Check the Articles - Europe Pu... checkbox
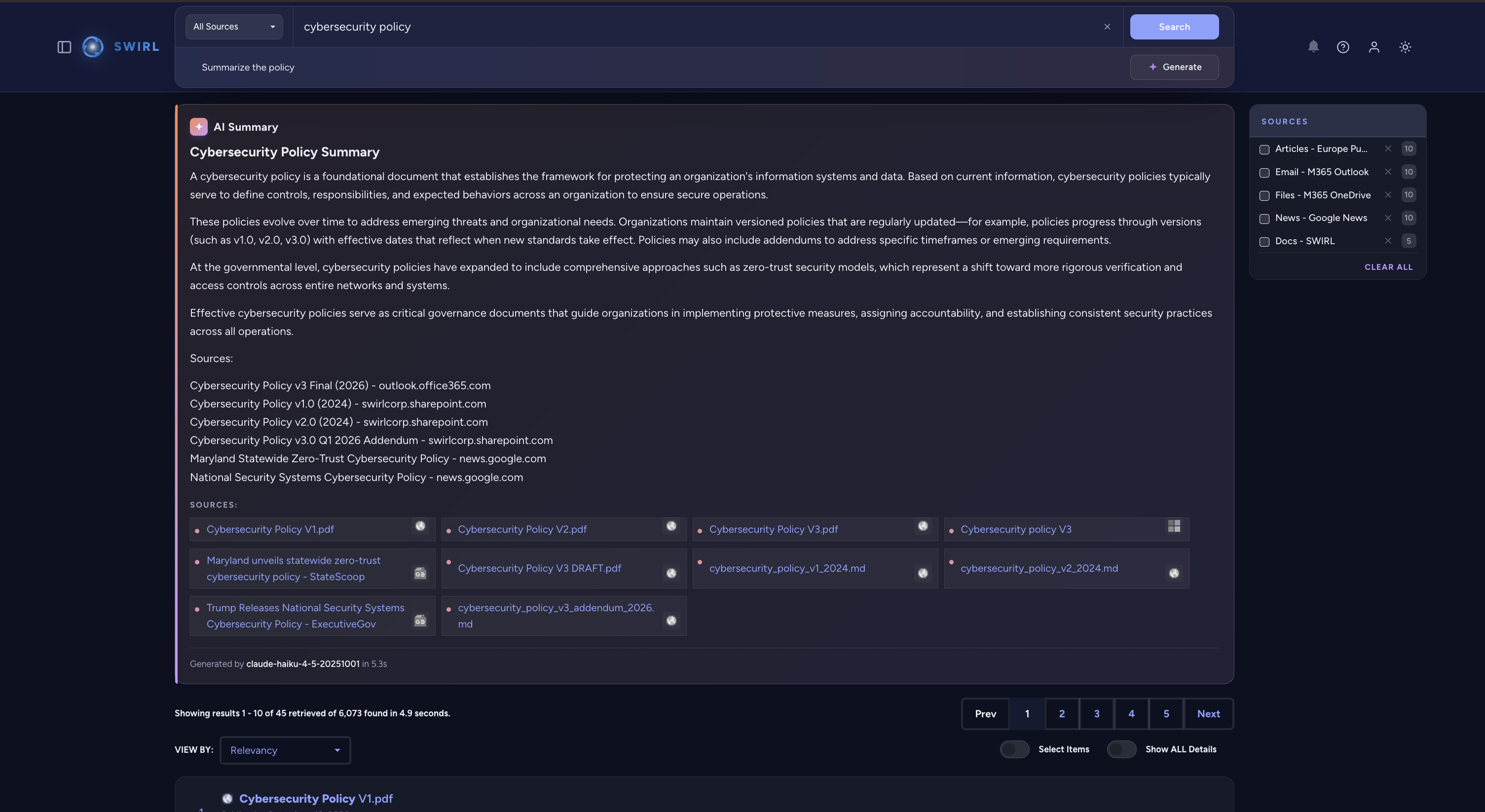The image size is (1485, 812). 1264,150
